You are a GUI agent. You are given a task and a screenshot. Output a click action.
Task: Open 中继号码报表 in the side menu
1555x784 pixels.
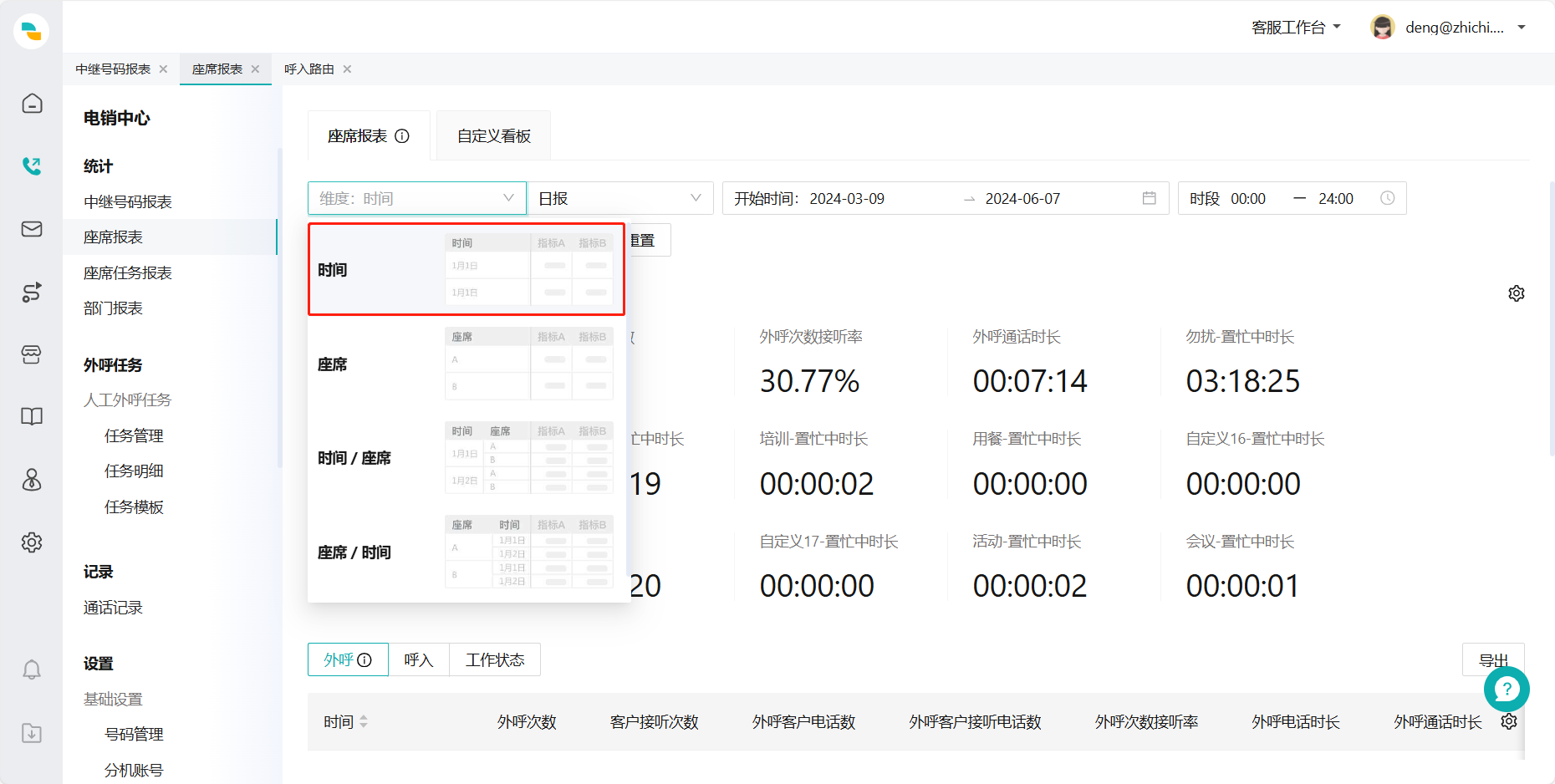128,201
